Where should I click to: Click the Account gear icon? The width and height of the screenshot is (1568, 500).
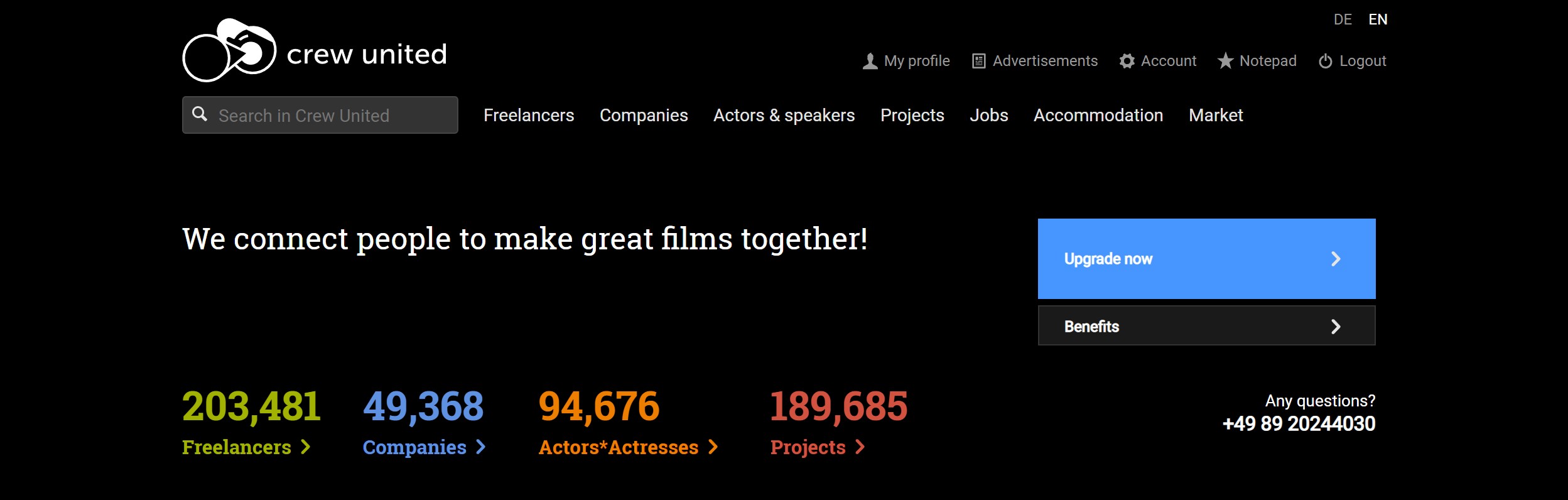point(1127,61)
